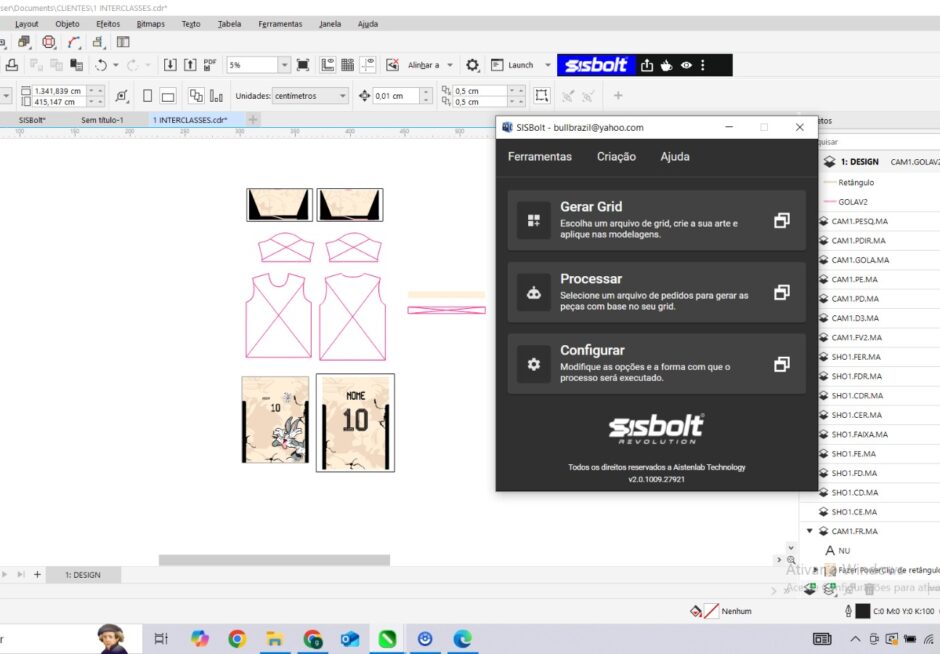Viewport: 940px width, 654px height.
Task: Open Ferramentas tab in SISBolt window
Action: pos(540,156)
